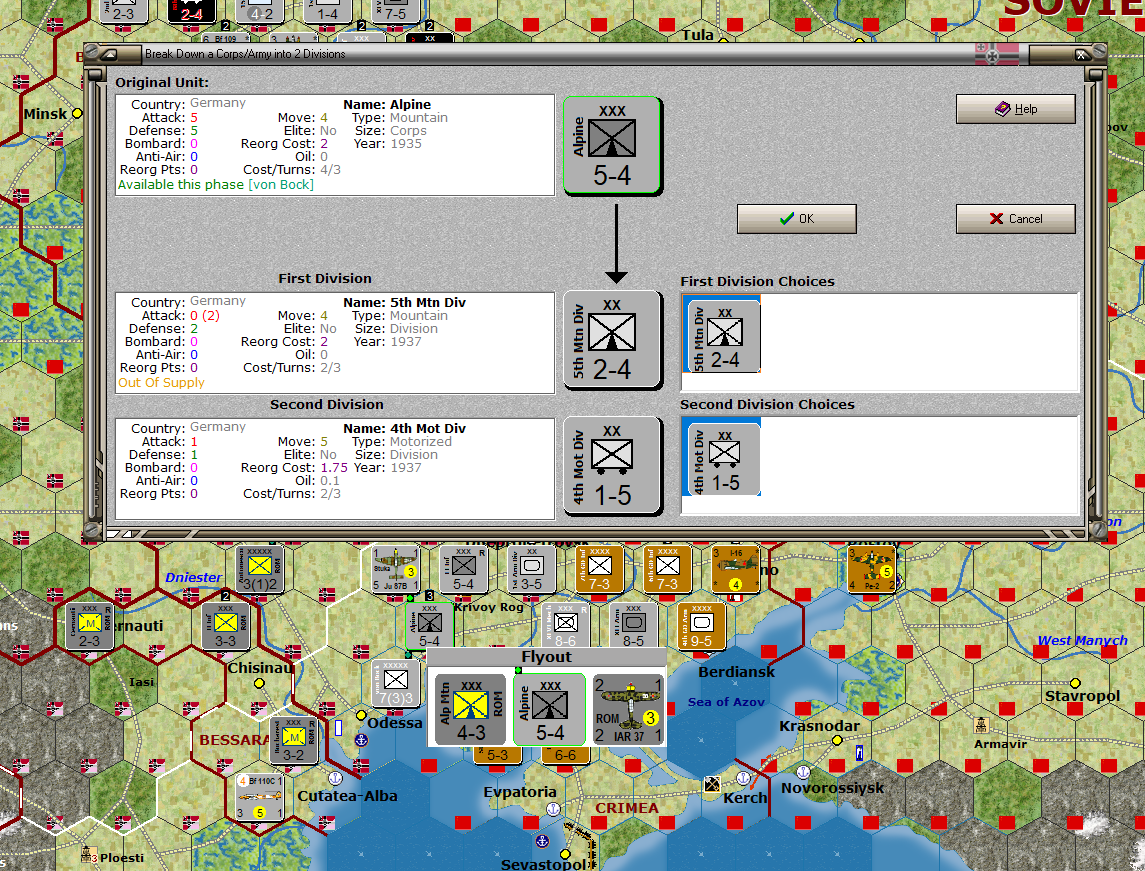Click the Odessa city marker on map
This screenshot has height=871, width=1145.
point(361,715)
